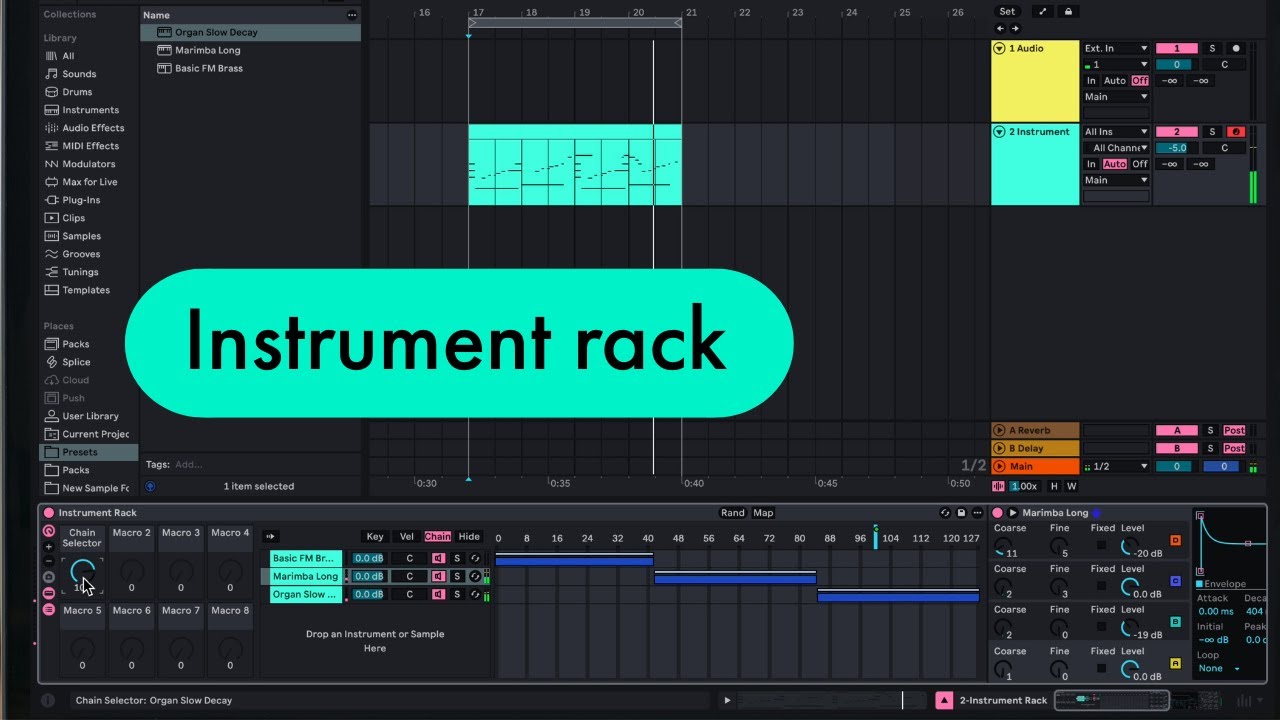This screenshot has height=720, width=1280.
Task: Mute the Basic FM Brass chain
Action: click(438, 558)
